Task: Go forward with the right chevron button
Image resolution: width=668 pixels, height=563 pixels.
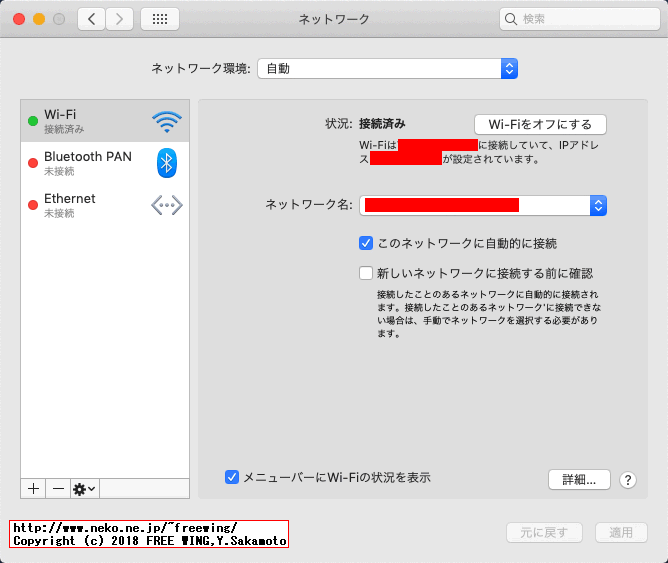Action: 119,19
